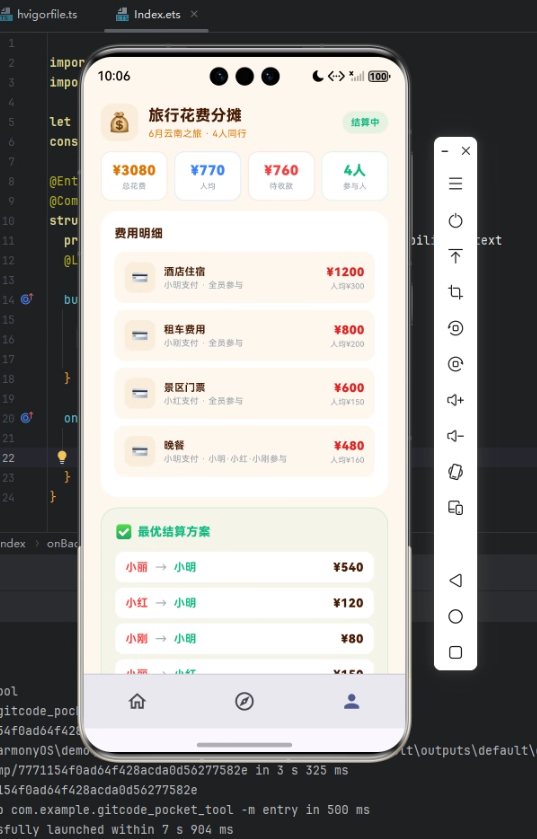Click the second rotate screen icon
The image size is (537, 839).
point(455,364)
